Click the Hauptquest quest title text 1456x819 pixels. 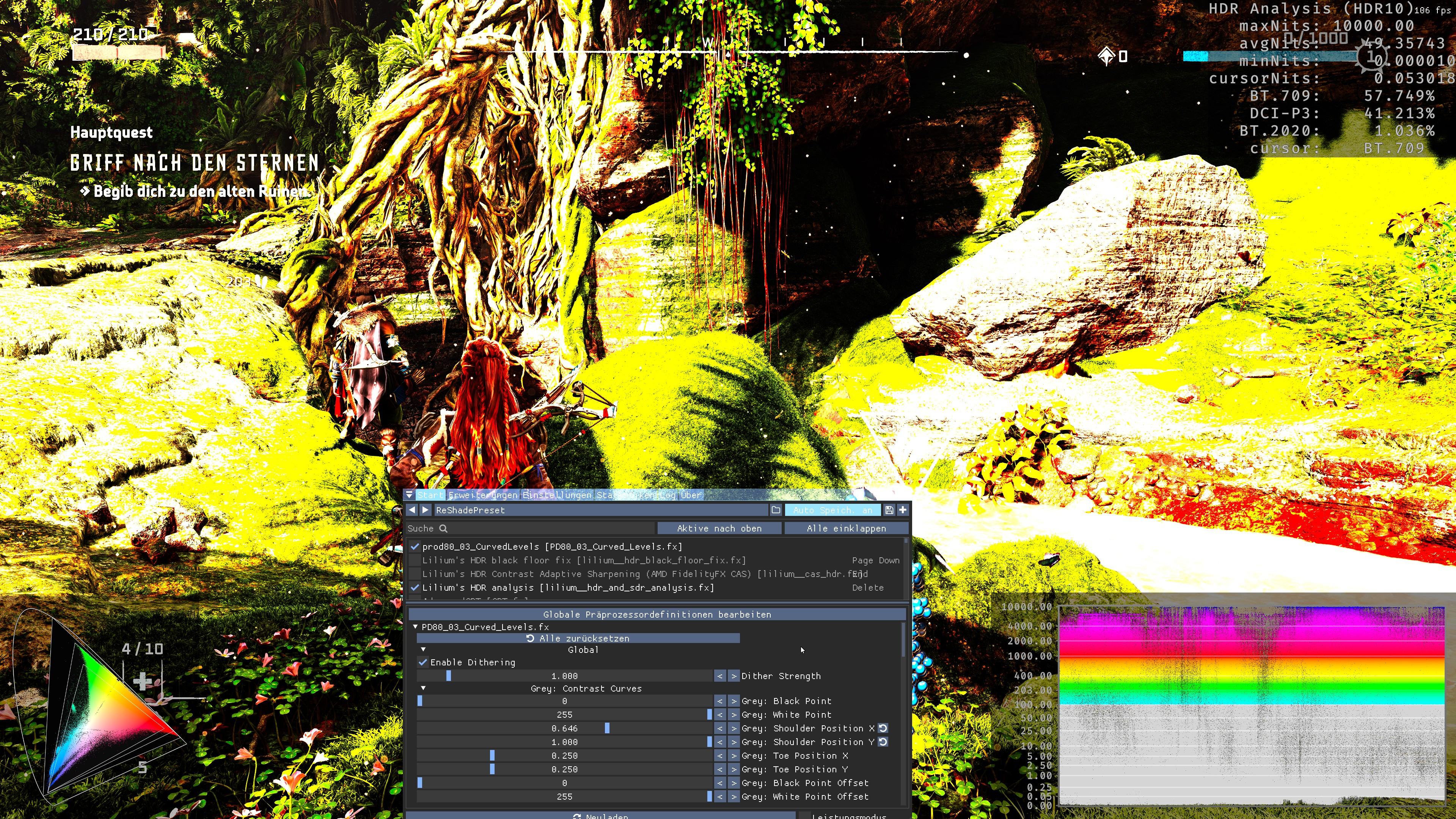[112, 132]
